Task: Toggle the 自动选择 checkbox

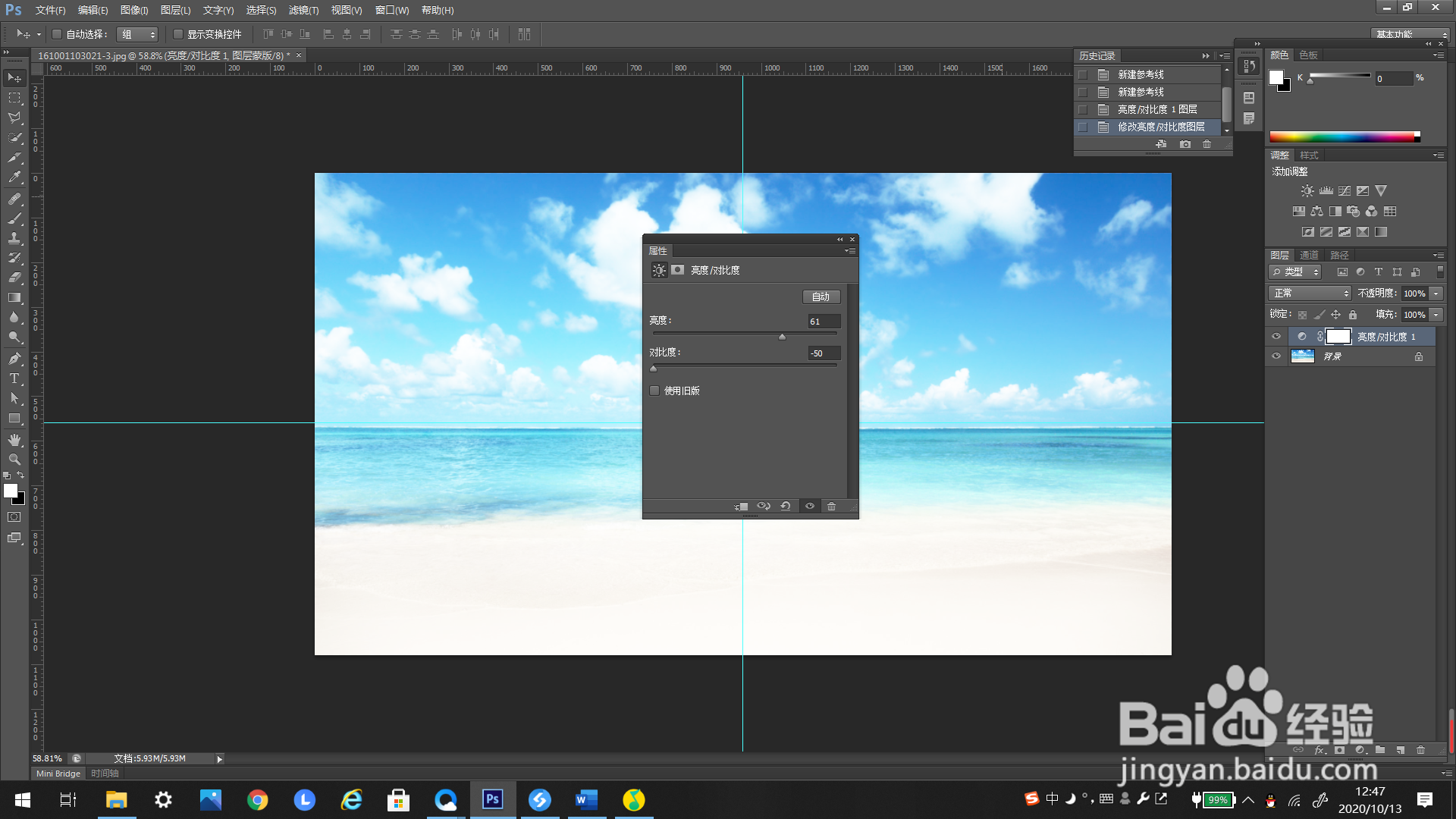Action: 57,34
